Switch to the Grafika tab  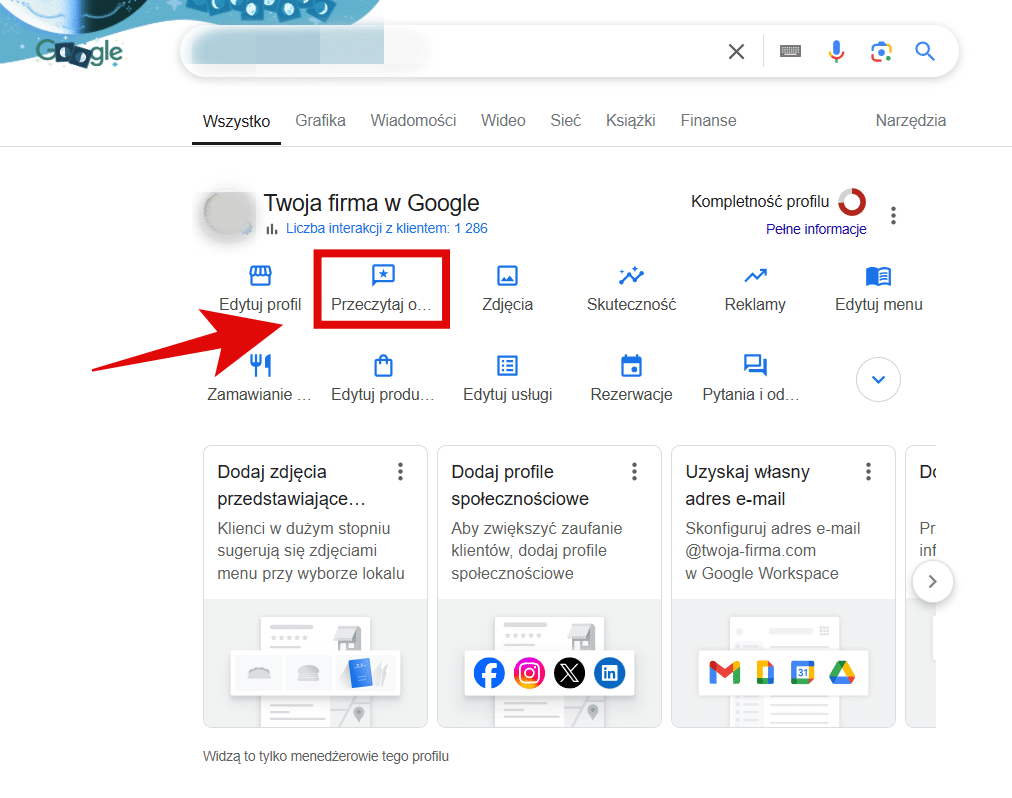pos(320,120)
